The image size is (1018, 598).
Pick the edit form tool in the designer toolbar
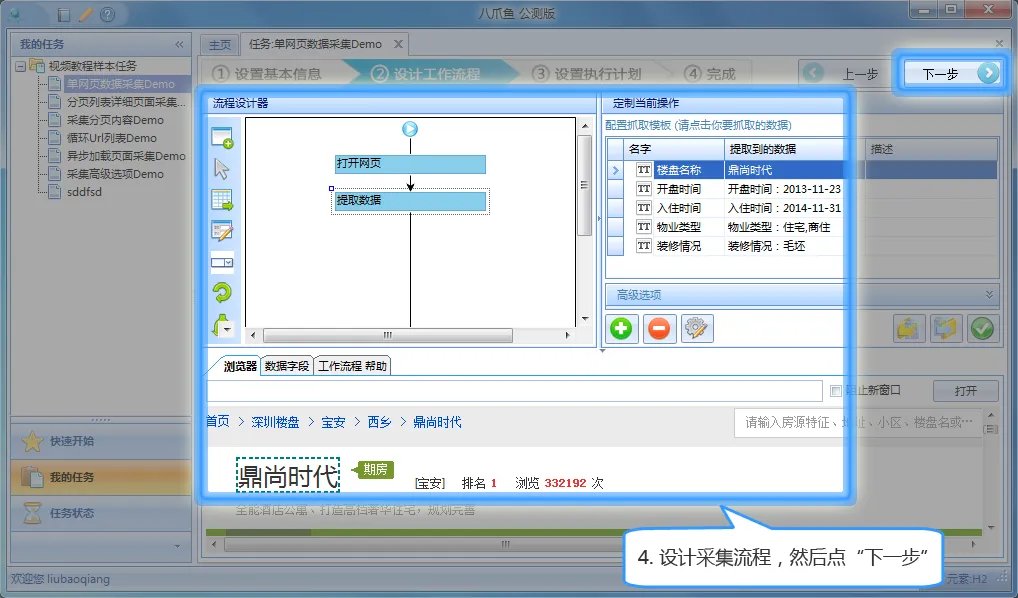click(224, 229)
